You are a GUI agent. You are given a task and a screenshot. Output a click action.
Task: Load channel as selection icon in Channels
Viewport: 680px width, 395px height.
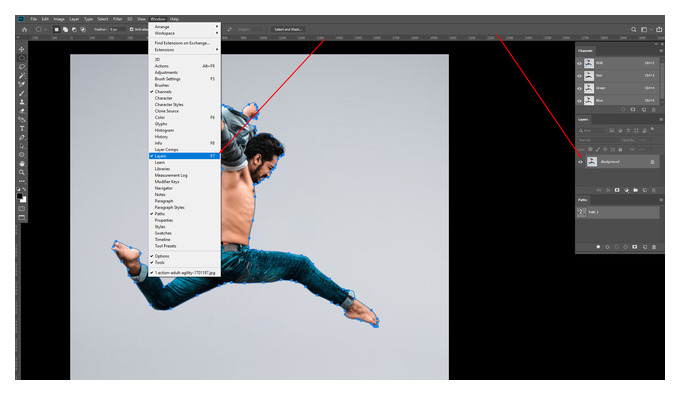(x=623, y=110)
